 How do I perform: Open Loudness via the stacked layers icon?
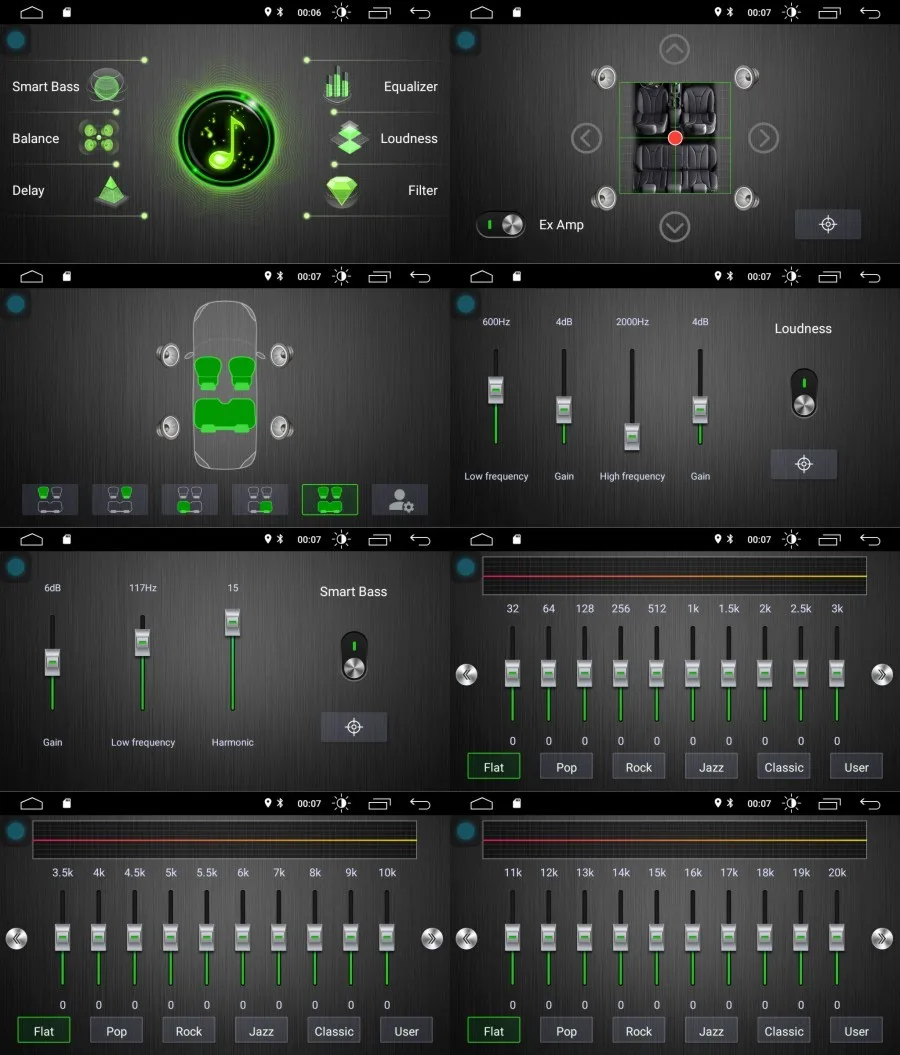(349, 137)
